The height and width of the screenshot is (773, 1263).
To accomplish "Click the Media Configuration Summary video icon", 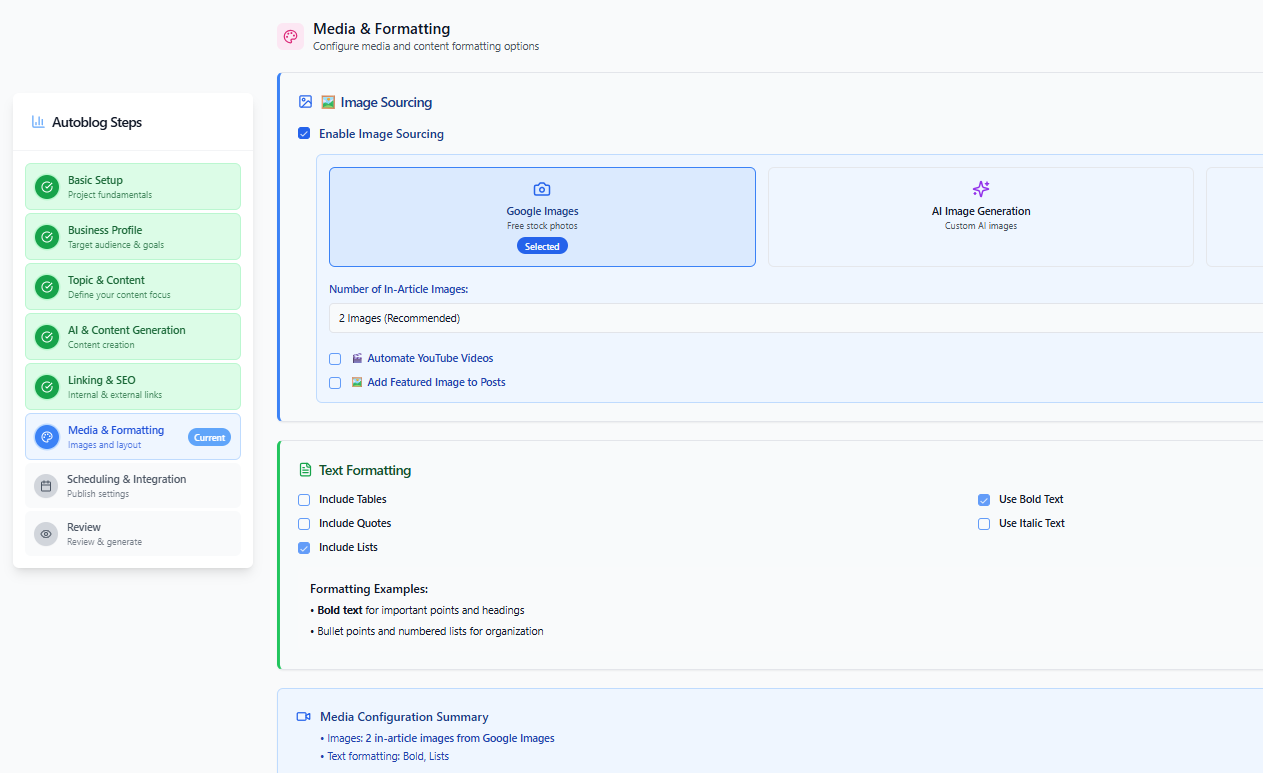I will click(304, 717).
